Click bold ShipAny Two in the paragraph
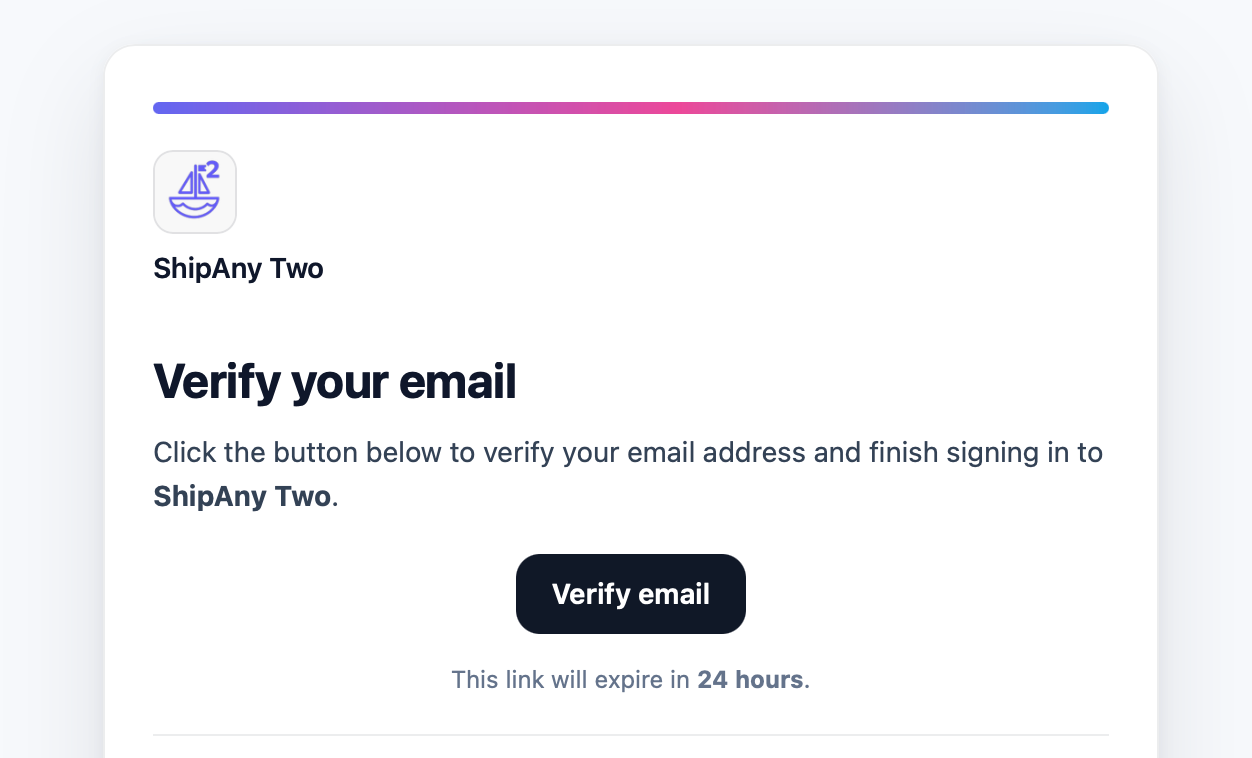Image resolution: width=1252 pixels, height=758 pixels. [x=242, y=497]
